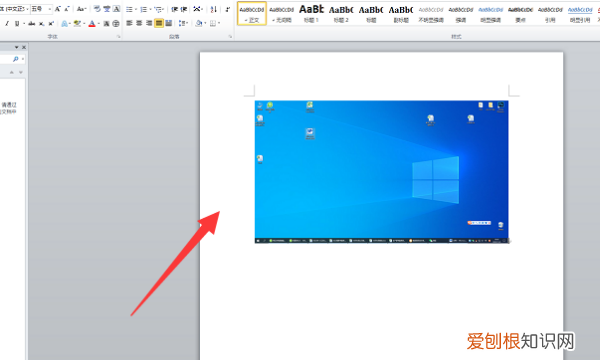Viewport: 600px width, 360px height.
Task: Click Increase Indent icon
Action: tap(184, 9)
